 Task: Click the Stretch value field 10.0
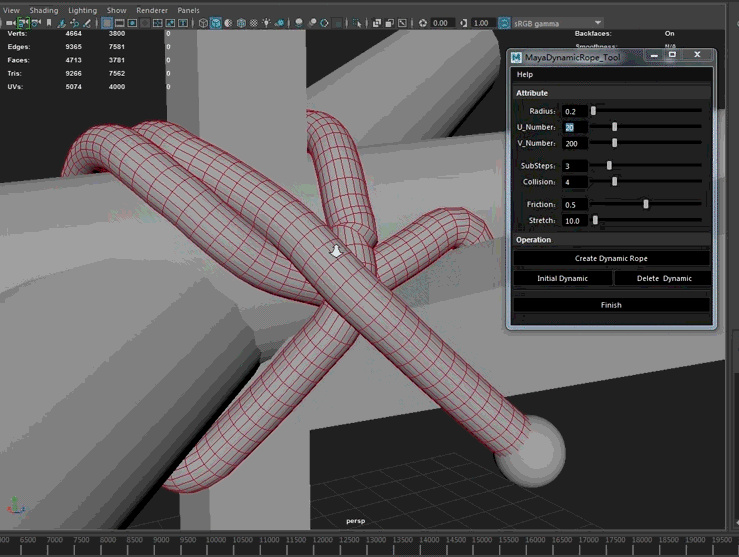pyautogui.click(x=575, y=221)
